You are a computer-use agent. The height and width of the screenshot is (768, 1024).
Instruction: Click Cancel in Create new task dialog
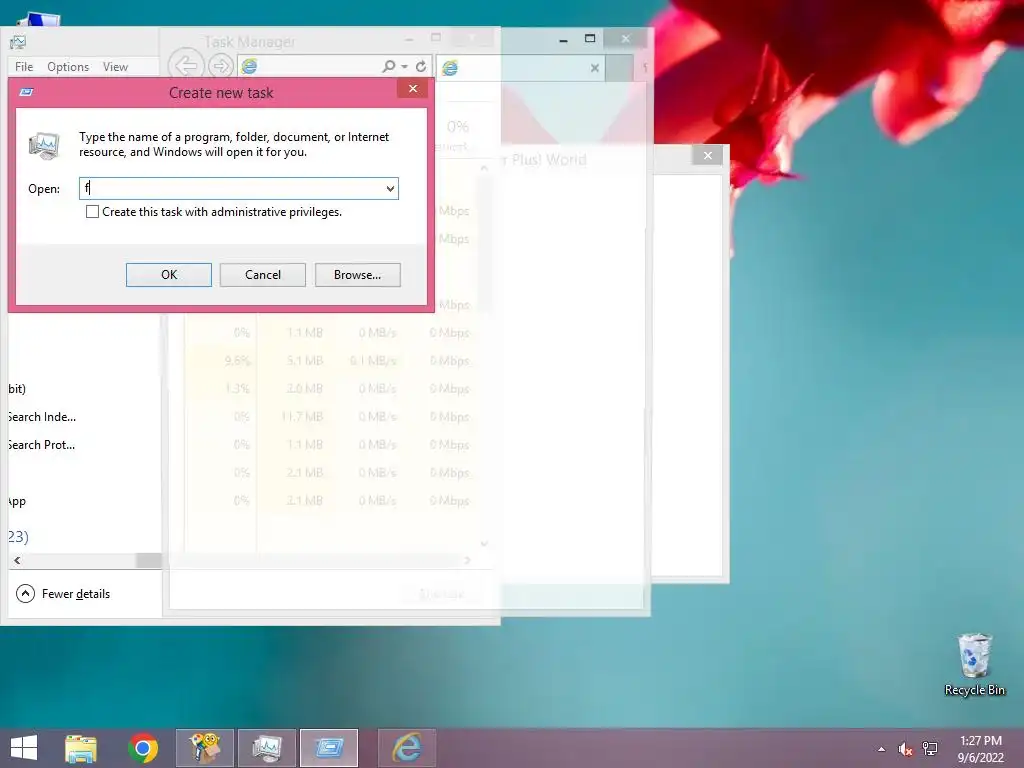point(263,275)
